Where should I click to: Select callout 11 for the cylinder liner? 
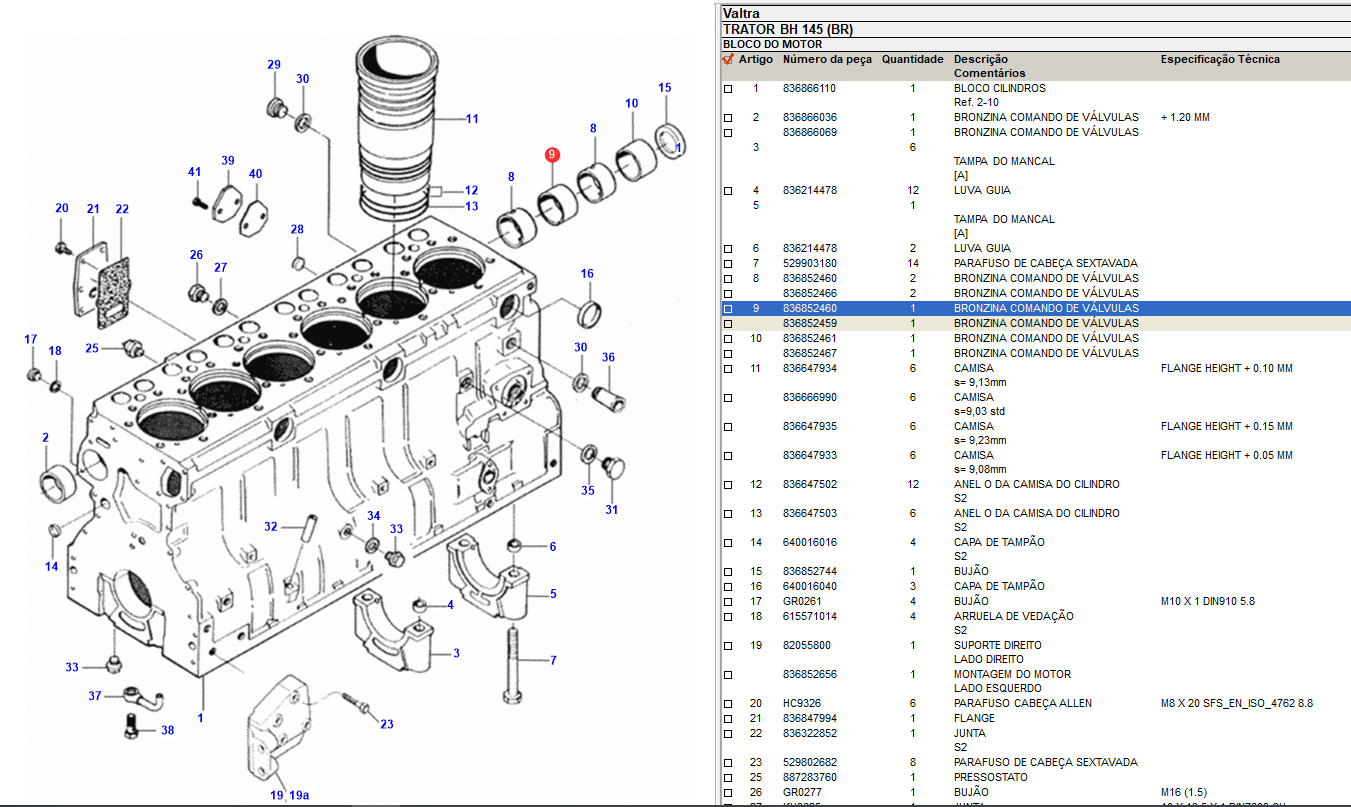[472, 119]
